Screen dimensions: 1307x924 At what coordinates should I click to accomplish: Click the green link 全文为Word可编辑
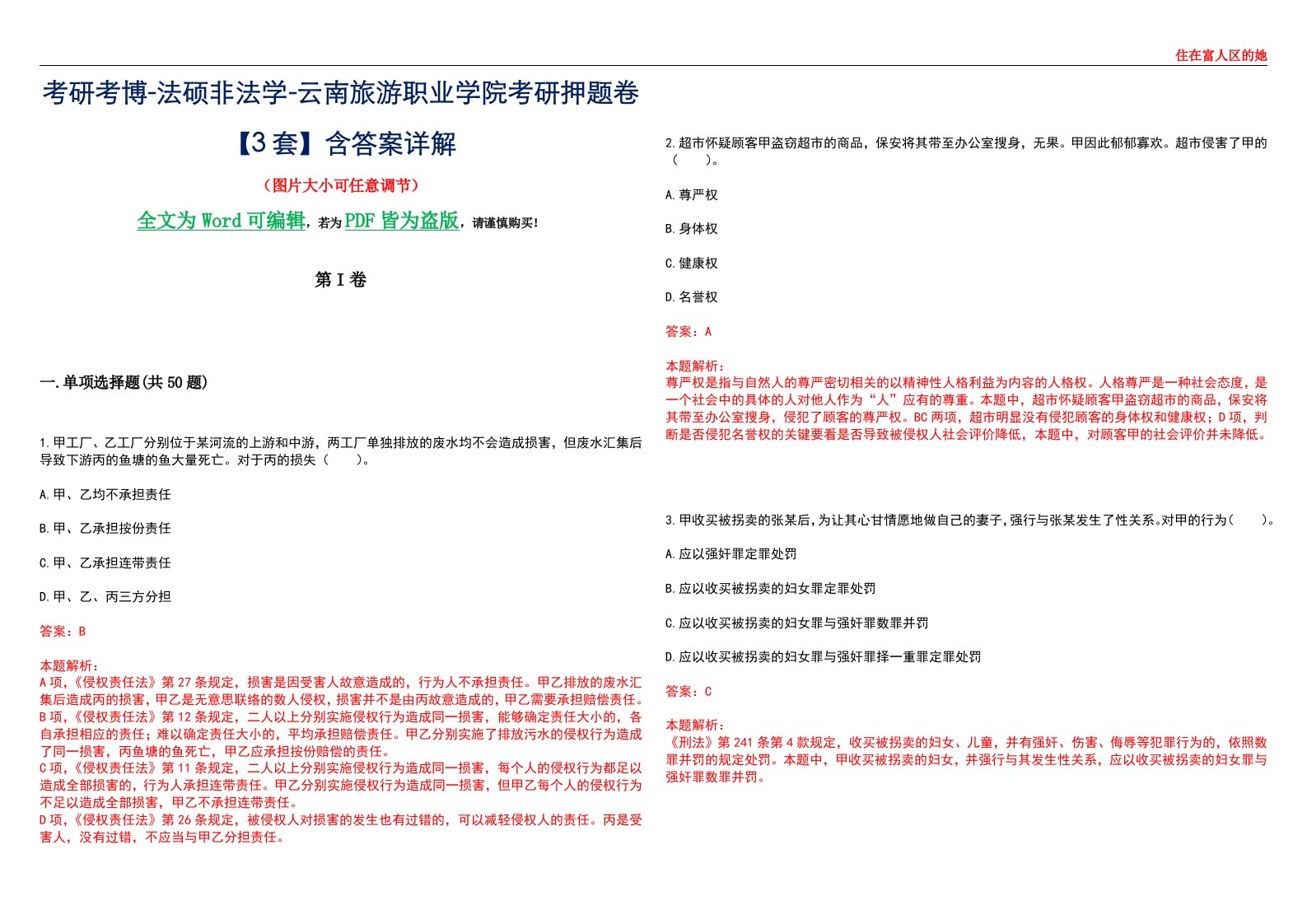[x=221, y=221]
